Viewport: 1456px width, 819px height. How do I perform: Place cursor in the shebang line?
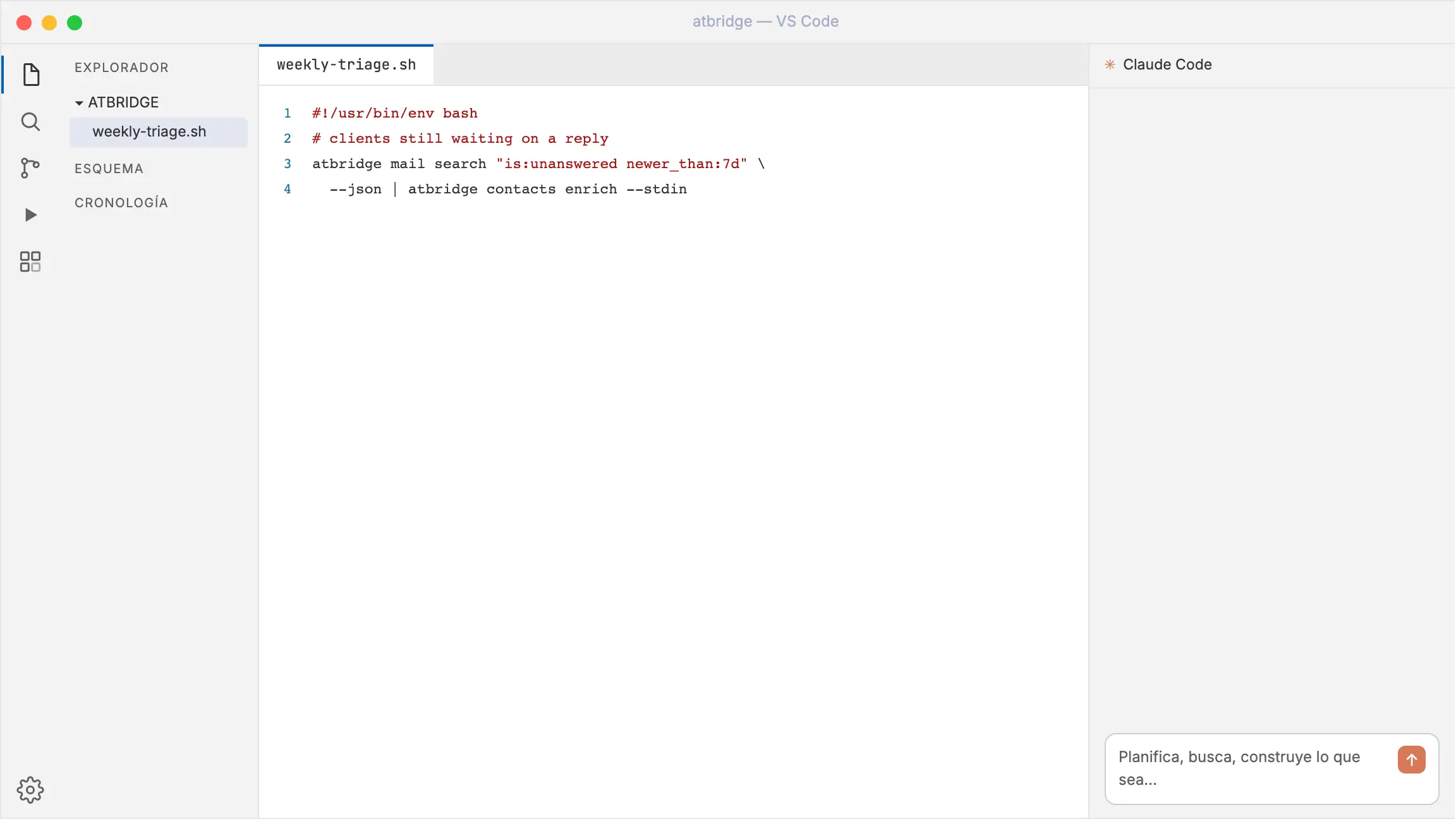(x=395, y=113)
